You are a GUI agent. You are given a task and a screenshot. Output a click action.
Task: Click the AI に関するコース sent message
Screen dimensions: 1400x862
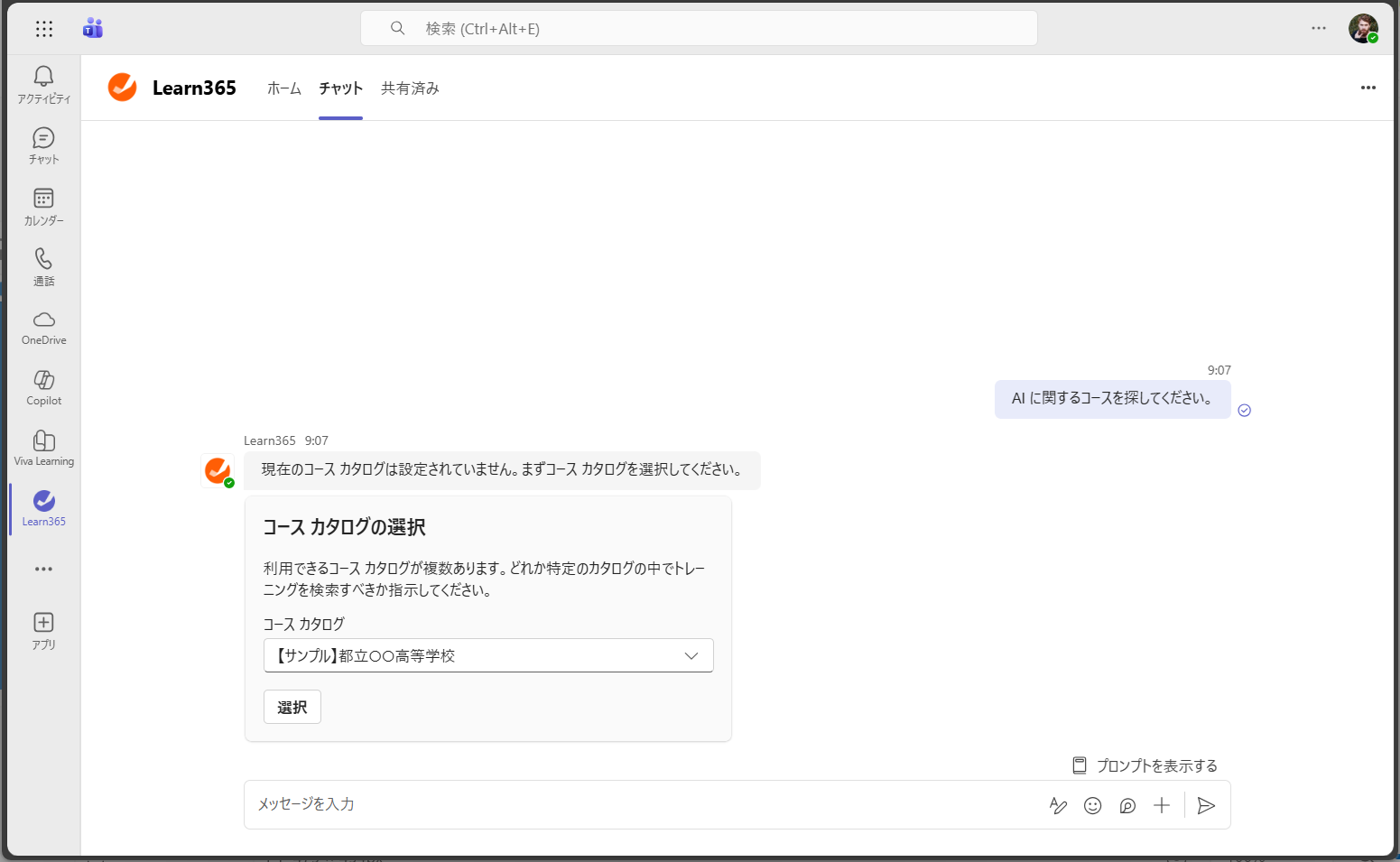click(1112, 399)
